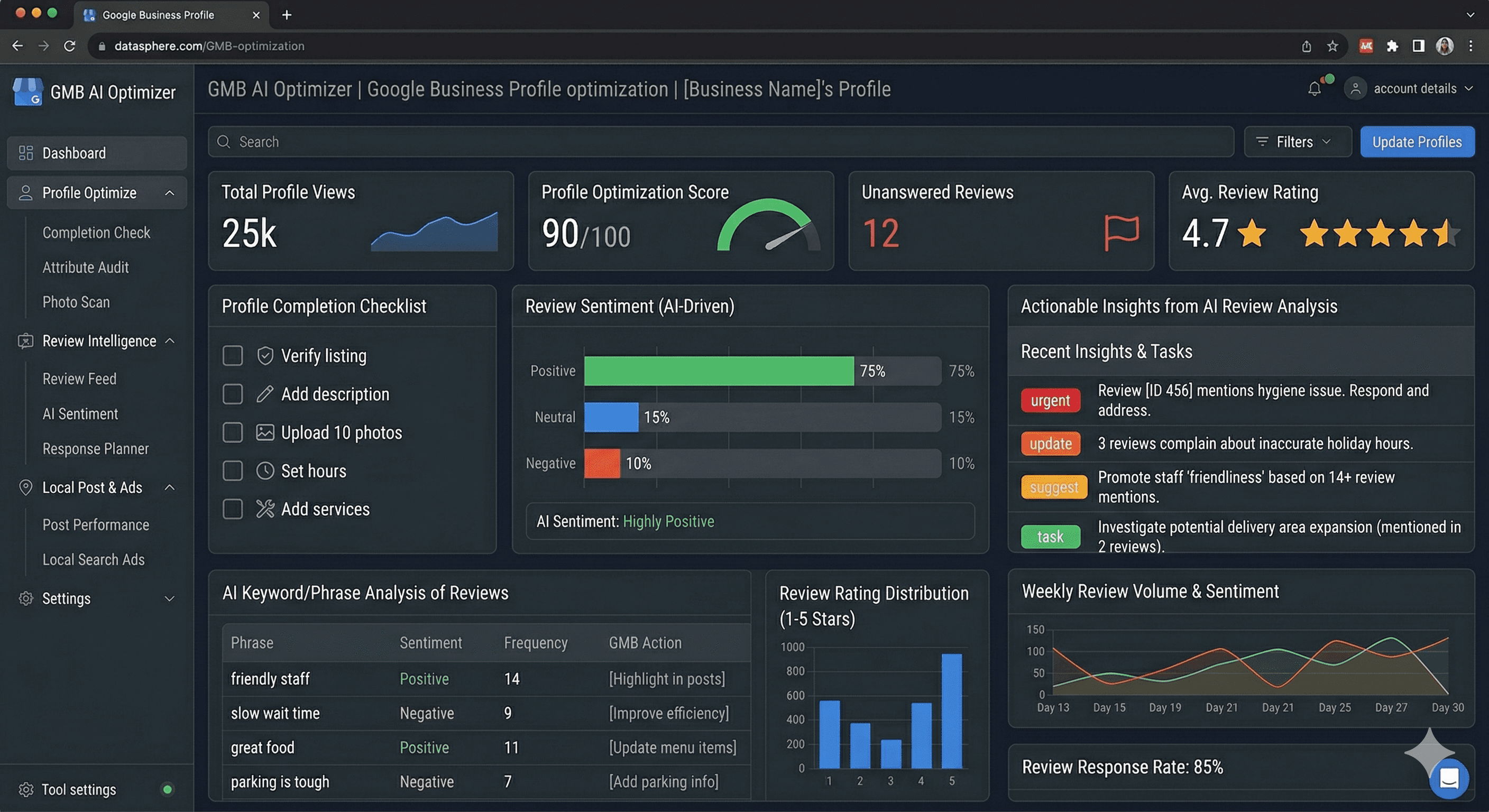This screenshot has height=812, width=1489.
Task: Click the notification bell icon
Action: pyautogui.click(x=1315, y=88)
